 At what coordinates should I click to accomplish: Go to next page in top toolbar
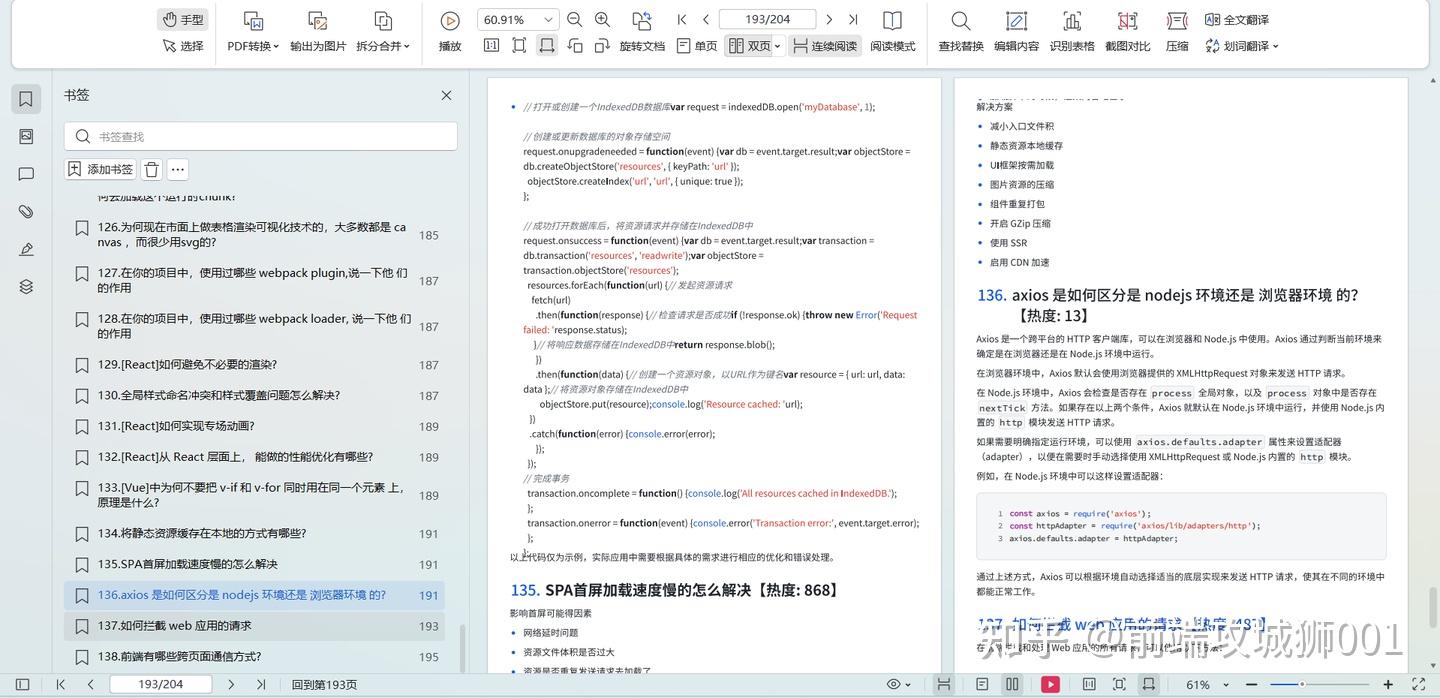click(x=828, y=20)
